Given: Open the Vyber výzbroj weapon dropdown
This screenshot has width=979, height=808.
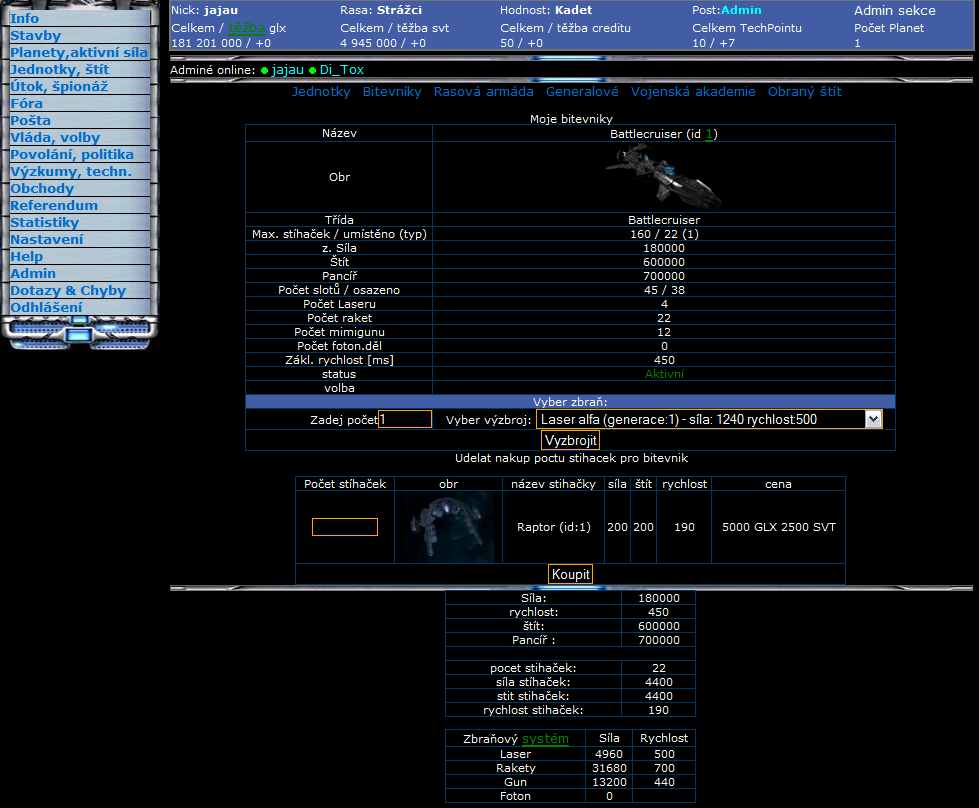Looking at the screenshot, I should click(x=709, y=420).
